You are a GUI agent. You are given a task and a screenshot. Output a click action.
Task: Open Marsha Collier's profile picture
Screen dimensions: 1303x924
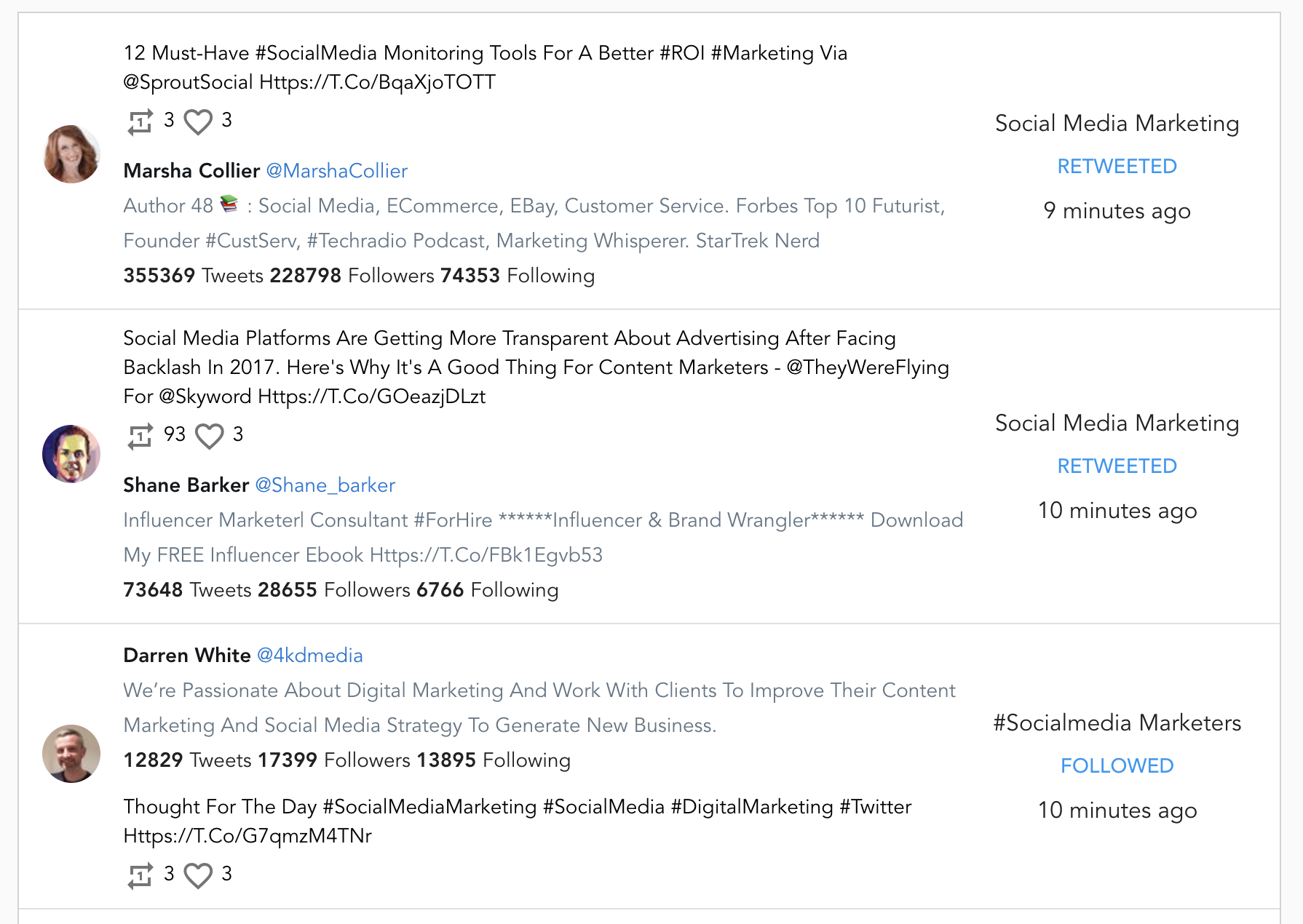(71, 154)
